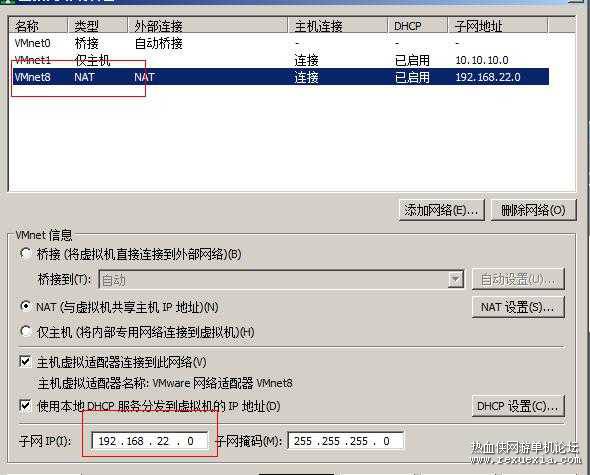The image size is (590, 475).
Task: Open the 桥接到 dropdown arrow
Action: pos(455,279)
